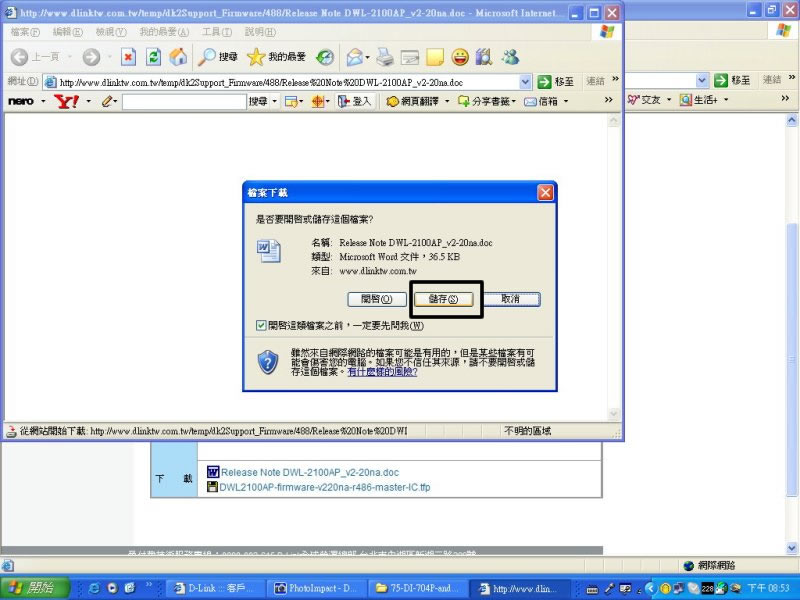800x600 pixels.
Task: Click 移至 Go button in front window
Action: 556,82
